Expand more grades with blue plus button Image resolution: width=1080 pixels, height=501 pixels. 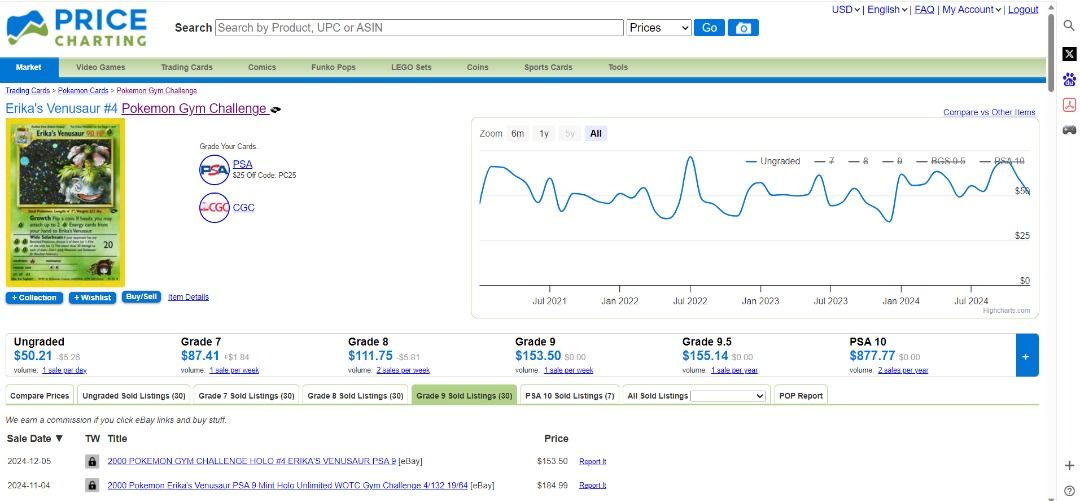1027,356
